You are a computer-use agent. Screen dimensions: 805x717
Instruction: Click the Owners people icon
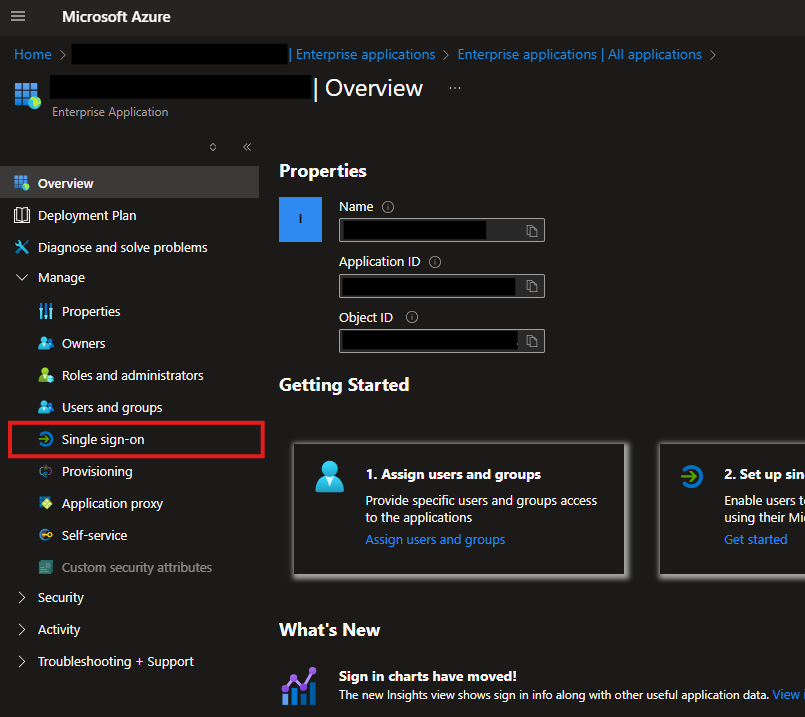46,343
